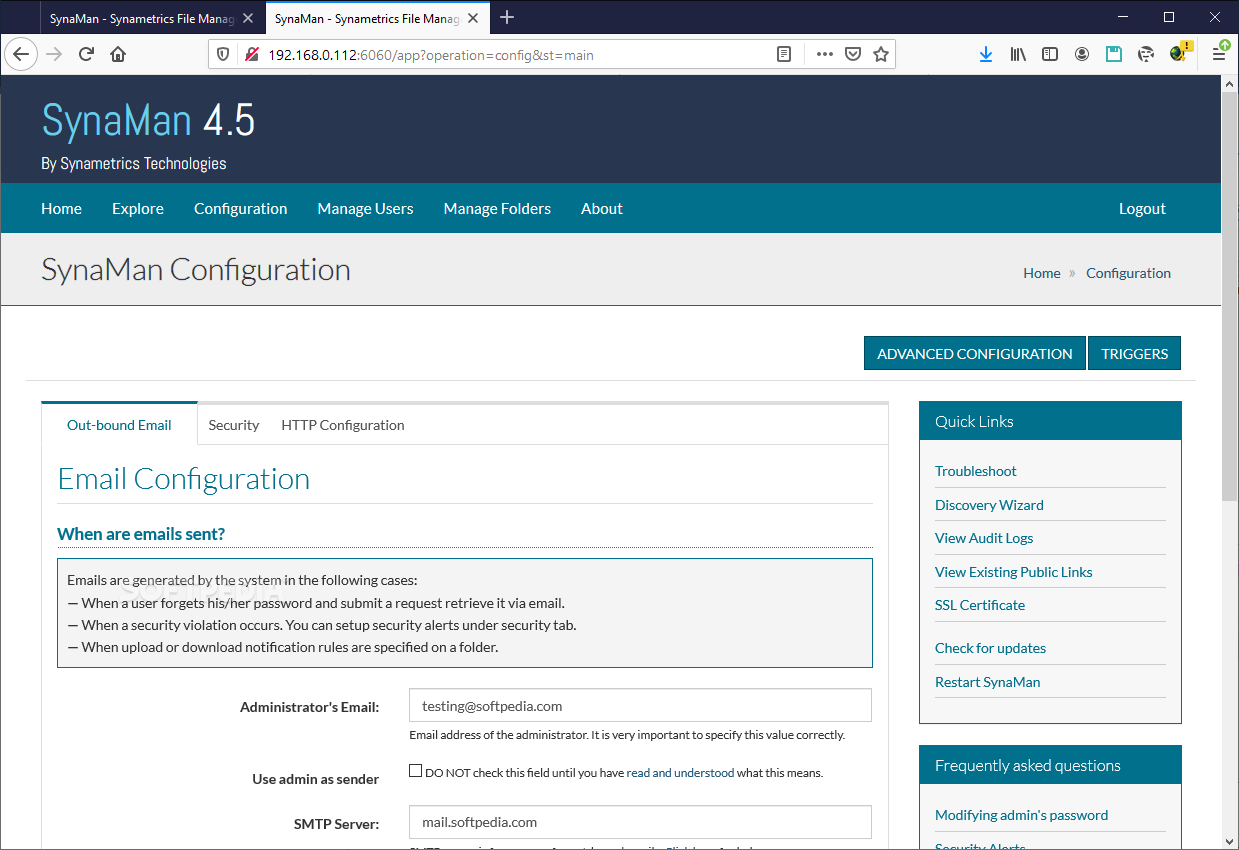Click the insecure connection padlock icon
This screenshot has width=1239, height=850.
coord(251,54)
